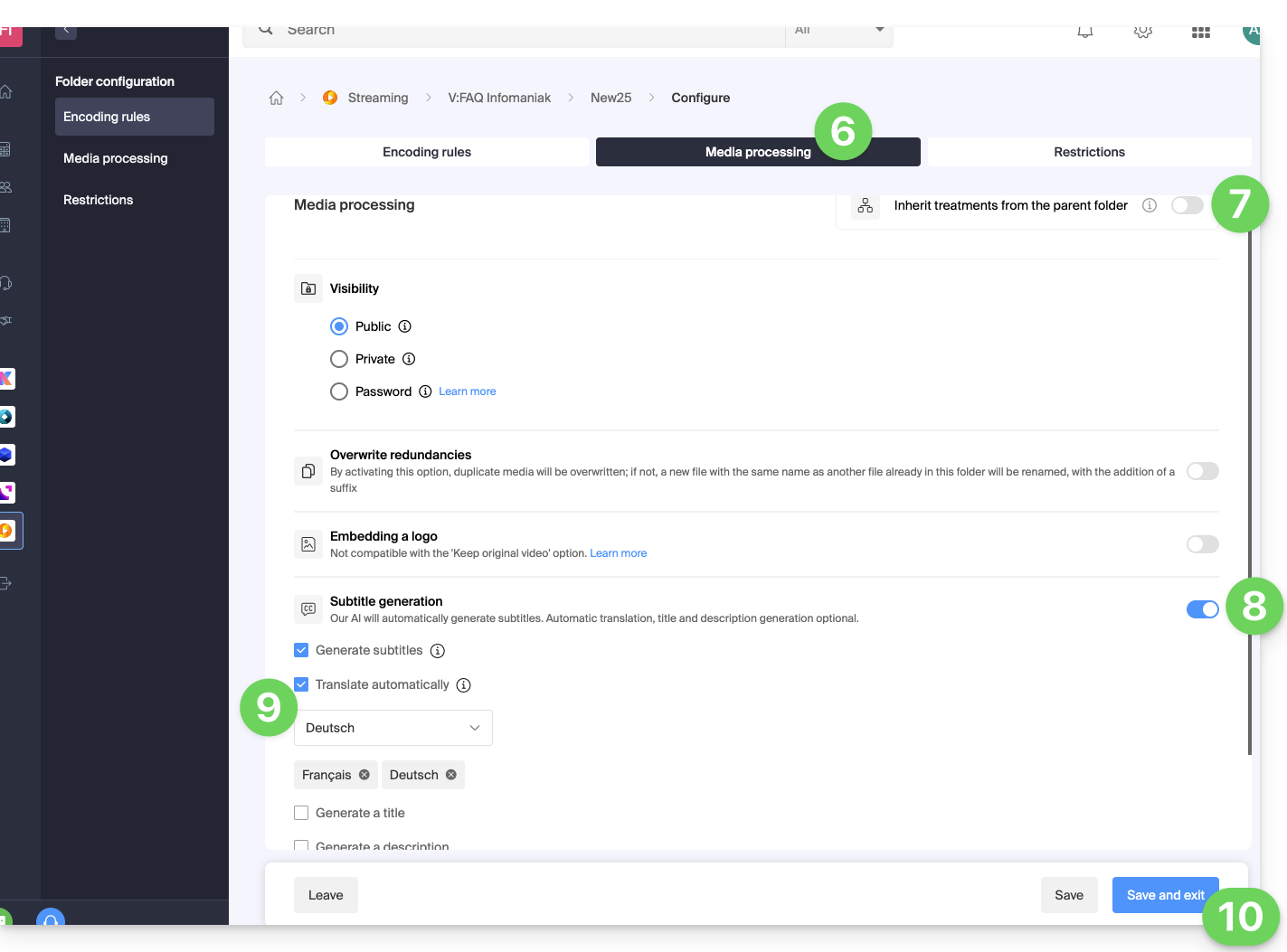Screen dimensions: 1287x952
Task: Open Learn more link for Password
Action: [468, 391]
